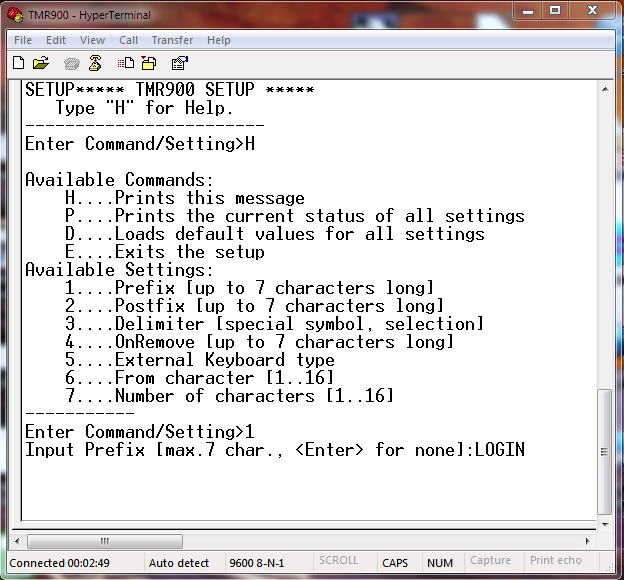Click the horizontal scrollbar thumb
This screenshot has width=624, height=580.
coord(105,541)
